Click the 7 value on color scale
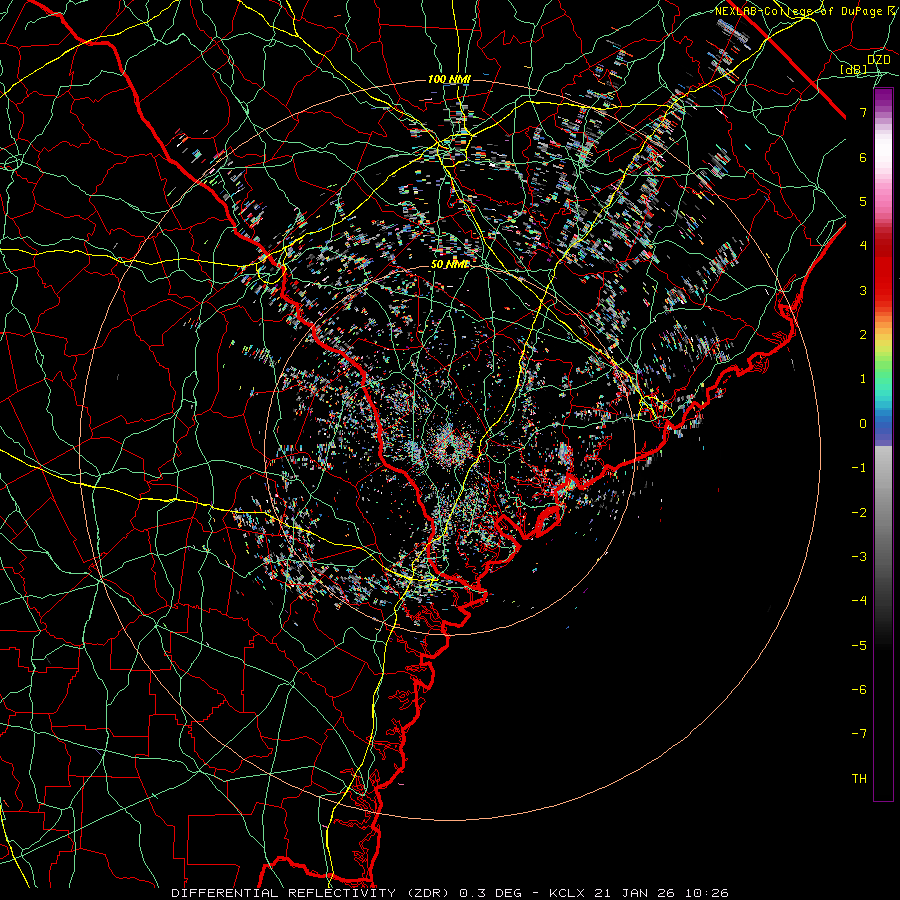Screen dimensions: 900x900 [x=863, y=112]
